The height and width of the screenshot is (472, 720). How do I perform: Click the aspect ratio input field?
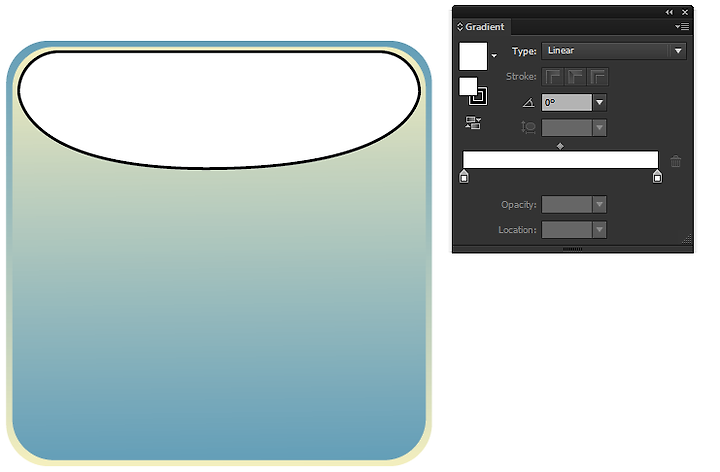(567, 128)
